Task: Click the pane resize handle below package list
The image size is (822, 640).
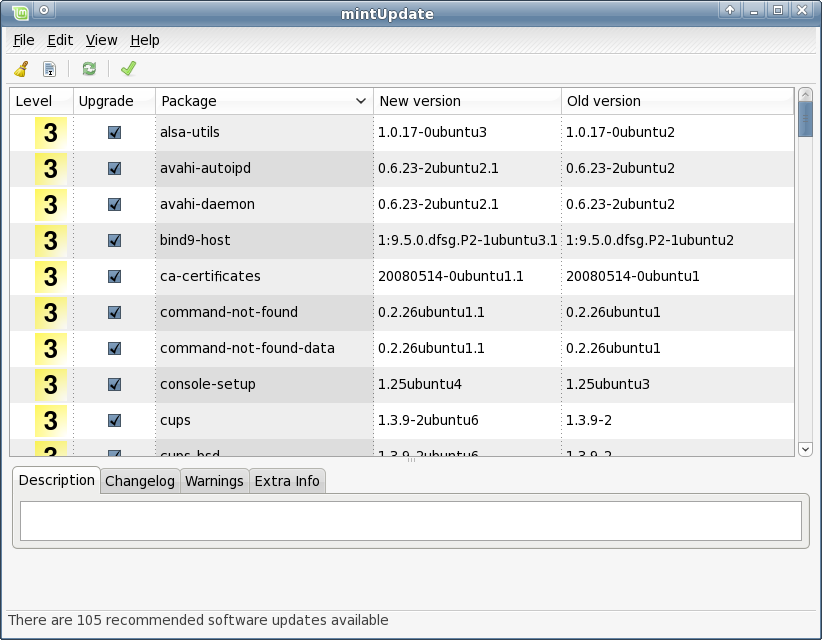Action: pyautogui.click(x=411, y=460)
